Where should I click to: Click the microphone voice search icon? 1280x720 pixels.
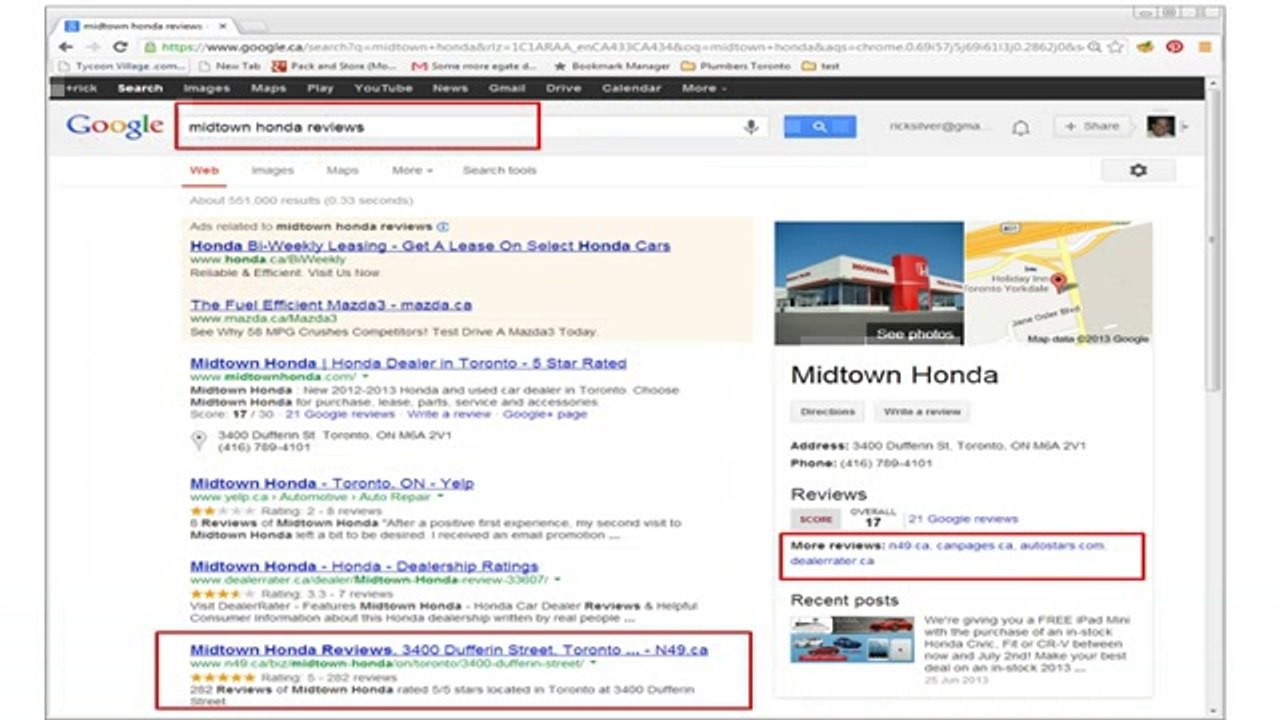750,127
